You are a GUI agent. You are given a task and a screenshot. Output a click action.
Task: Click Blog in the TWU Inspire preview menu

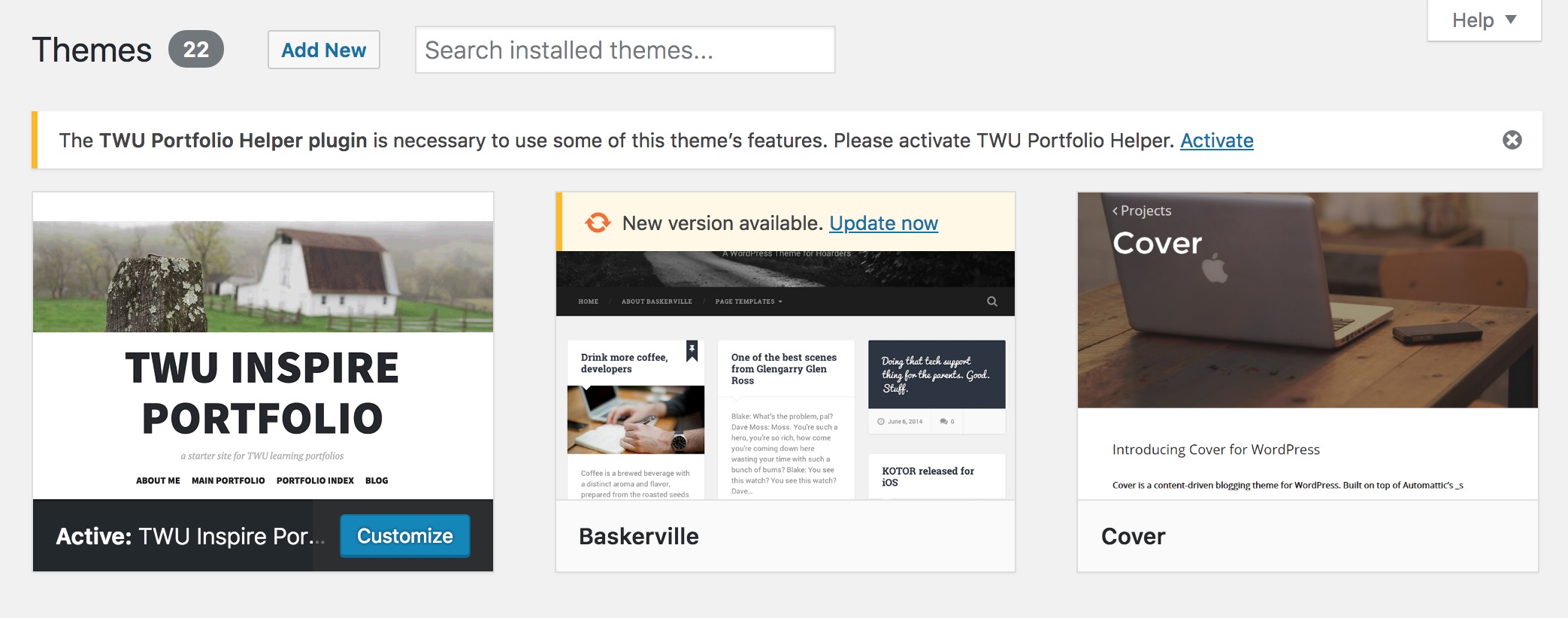pyautogui.click(x=377, y=481)
